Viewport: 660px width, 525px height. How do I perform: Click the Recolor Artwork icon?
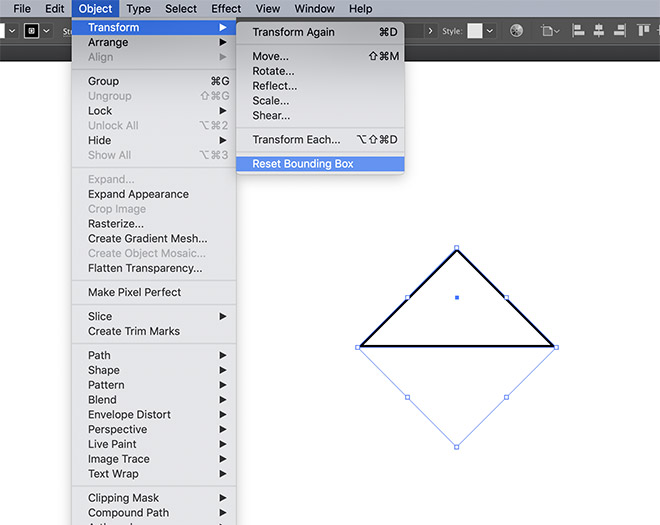pos(517,31)
